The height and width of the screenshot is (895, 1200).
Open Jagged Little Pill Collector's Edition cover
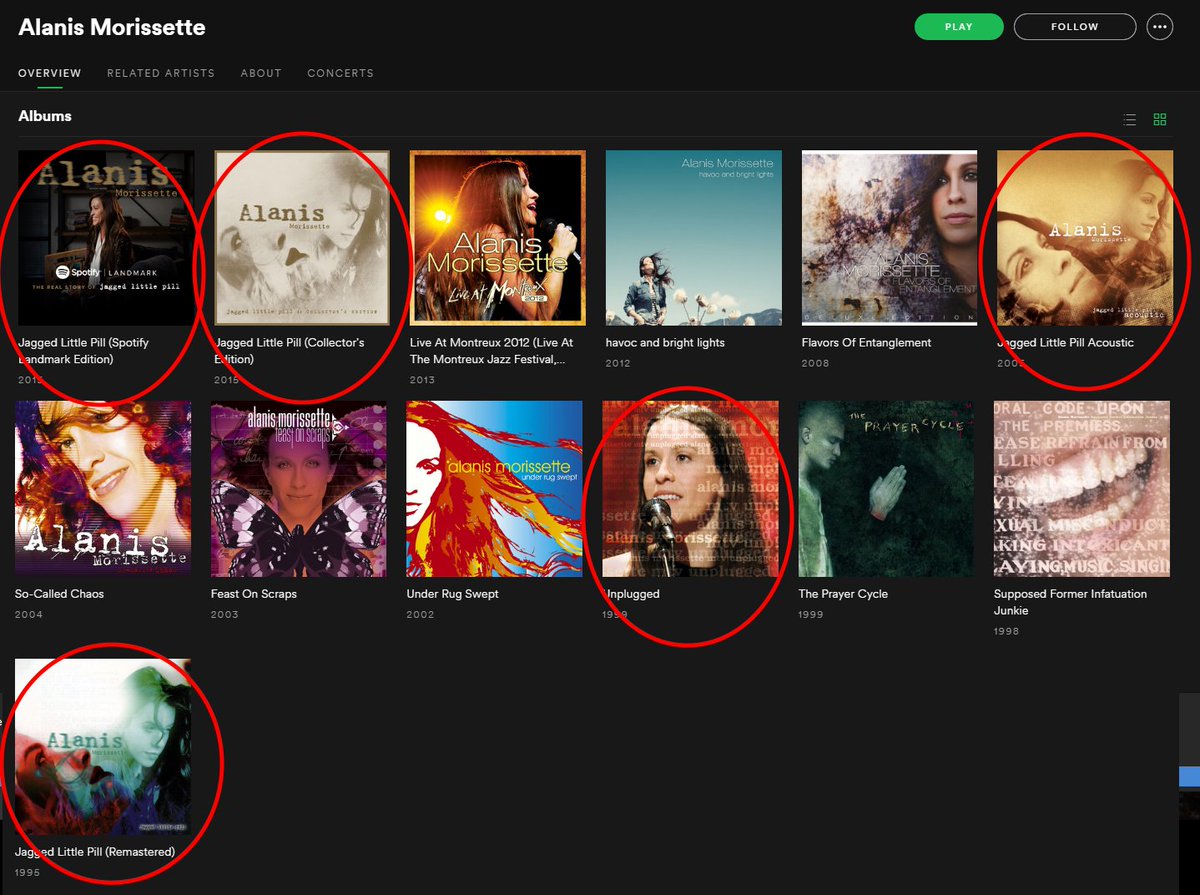click(302, 238)
